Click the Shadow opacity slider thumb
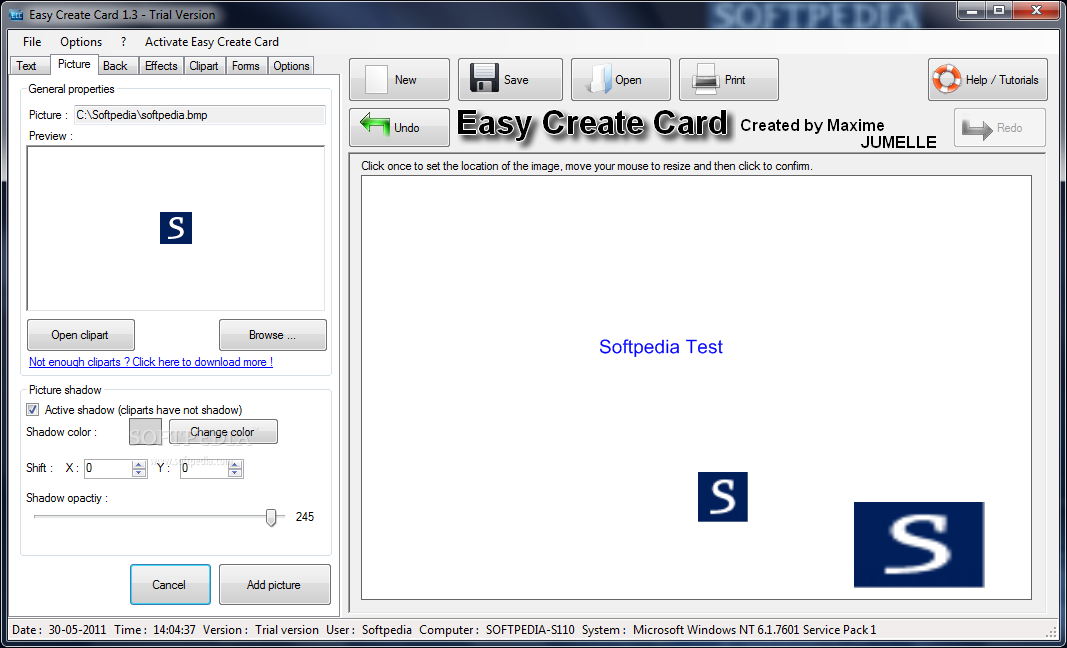Viewport: 1067px width, 648px height. coord(271,517)
